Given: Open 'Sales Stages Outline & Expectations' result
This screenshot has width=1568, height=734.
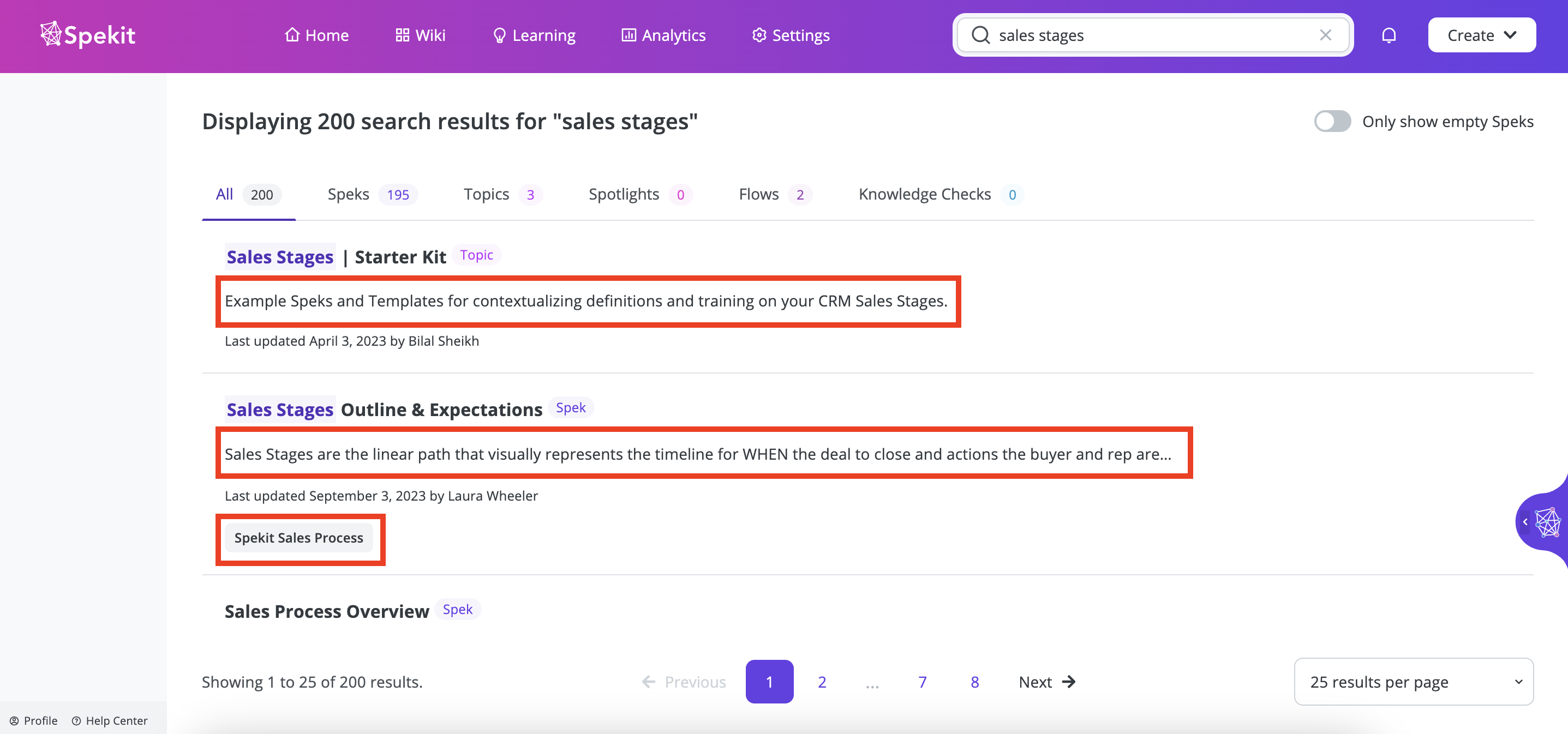Looking at the screenshot, I should click(384, 410).
